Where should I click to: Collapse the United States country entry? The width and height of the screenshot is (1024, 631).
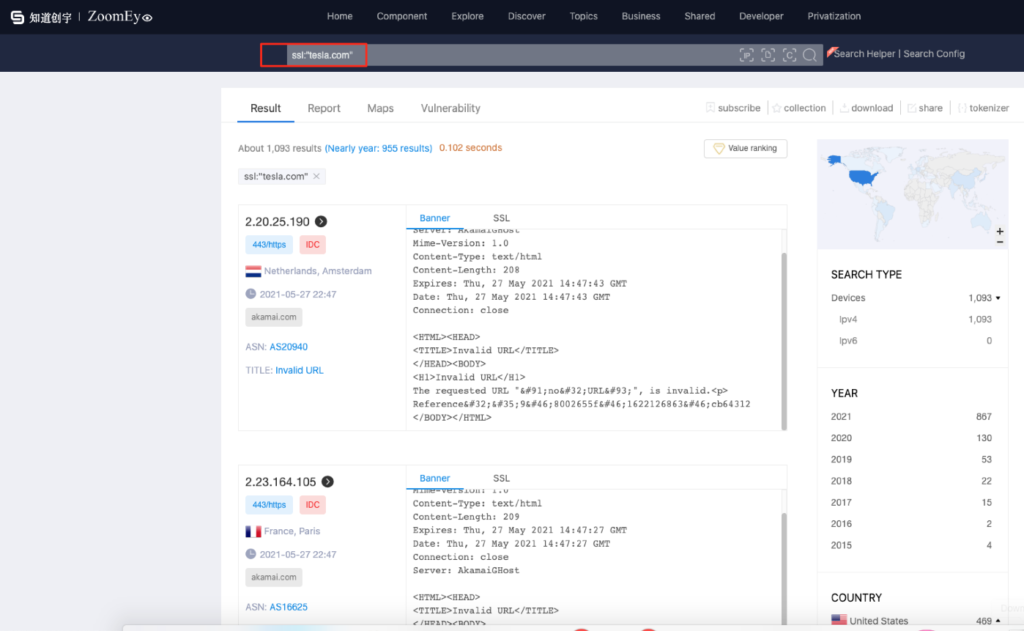click(x=998, y=621)
